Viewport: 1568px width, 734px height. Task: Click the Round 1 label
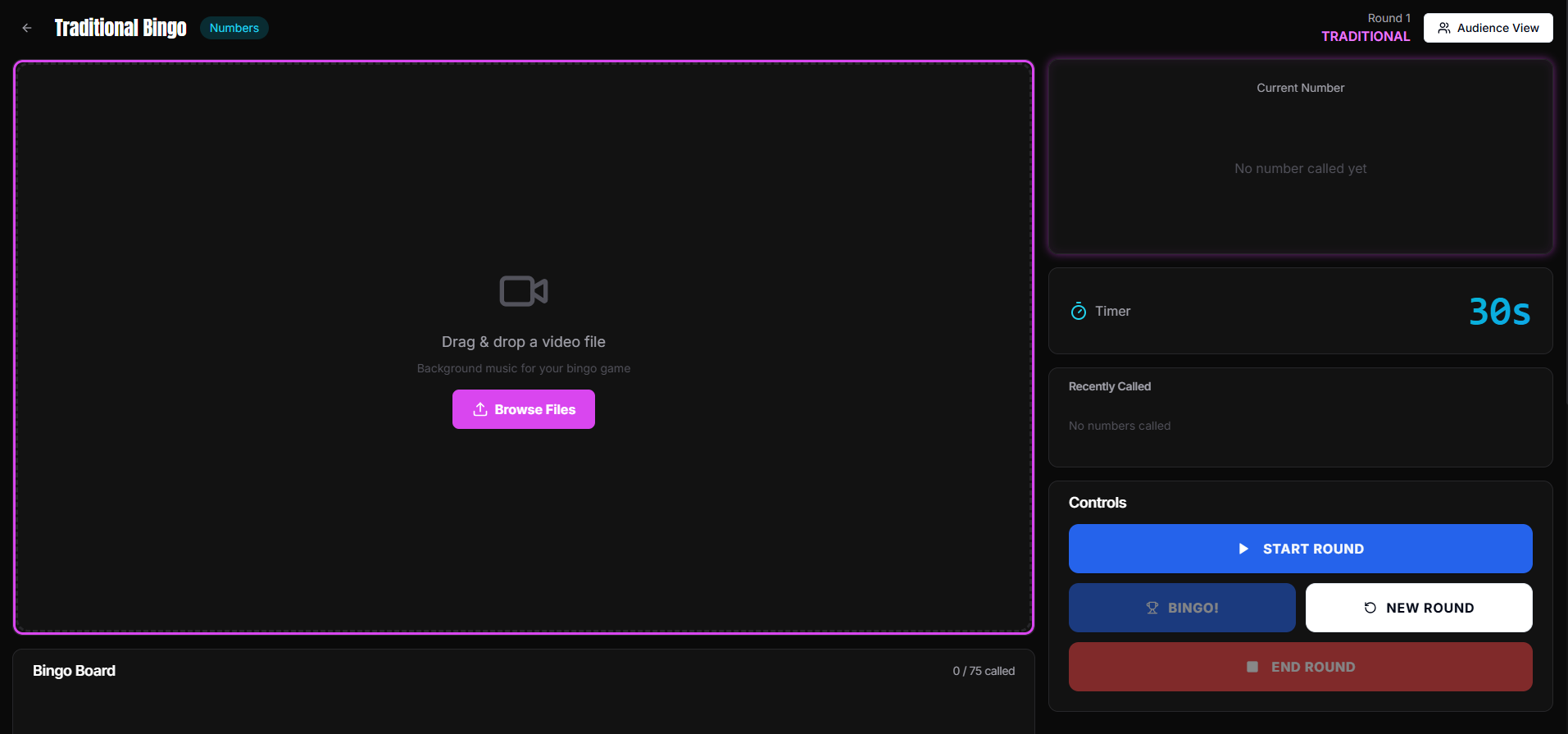1388,18
